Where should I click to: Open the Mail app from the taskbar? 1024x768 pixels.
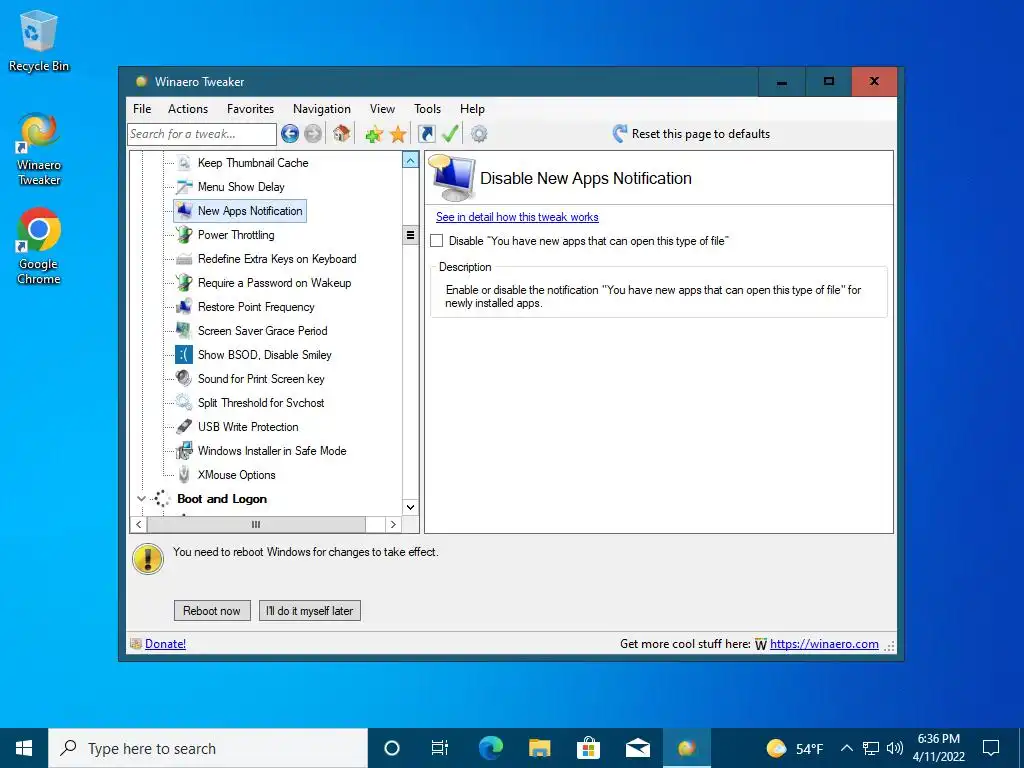click(x=637, y=748)
